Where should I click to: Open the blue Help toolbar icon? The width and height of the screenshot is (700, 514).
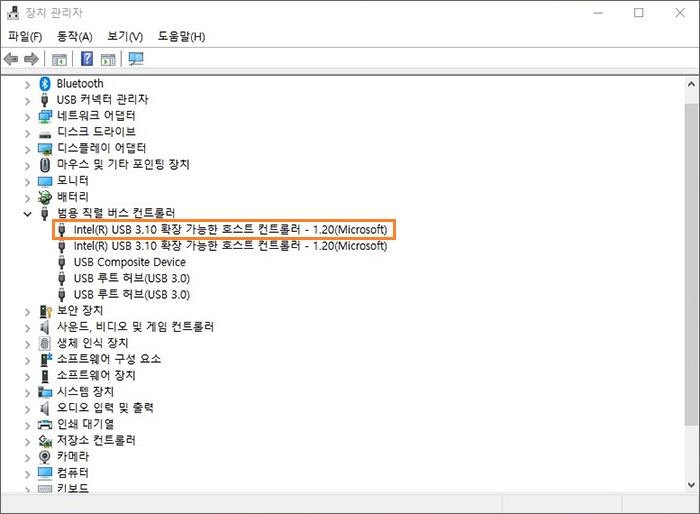click(x=87, y=59)
